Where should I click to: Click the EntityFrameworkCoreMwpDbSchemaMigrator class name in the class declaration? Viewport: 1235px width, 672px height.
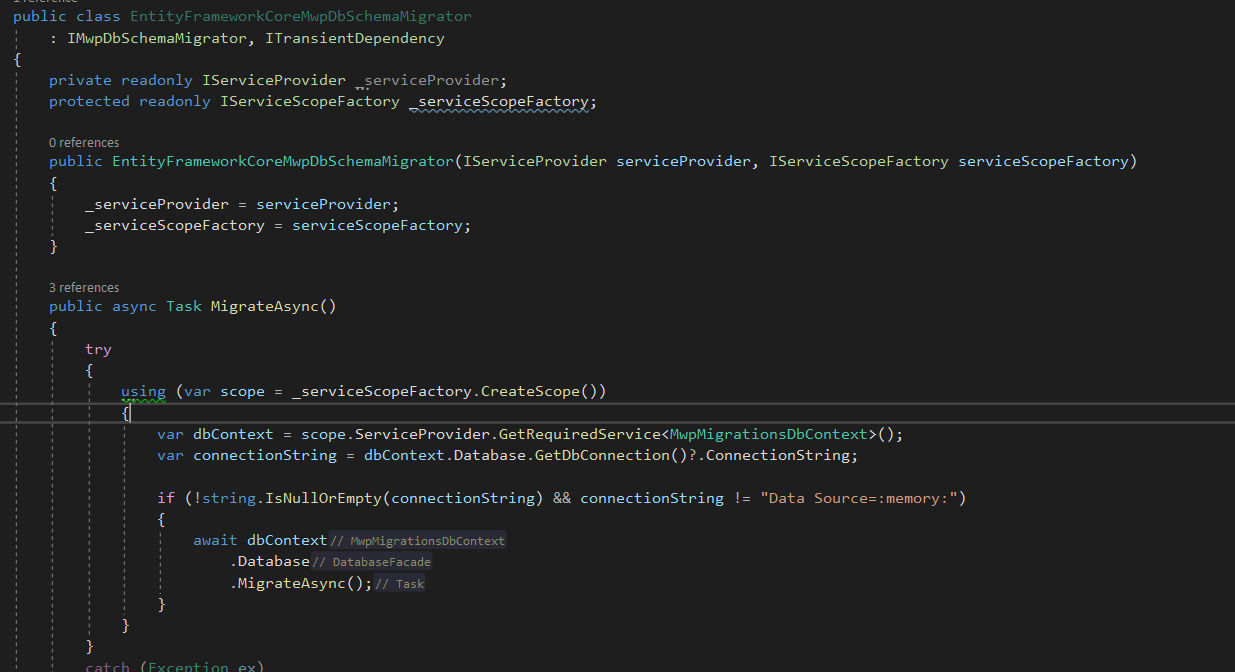(x=301, y=17)
